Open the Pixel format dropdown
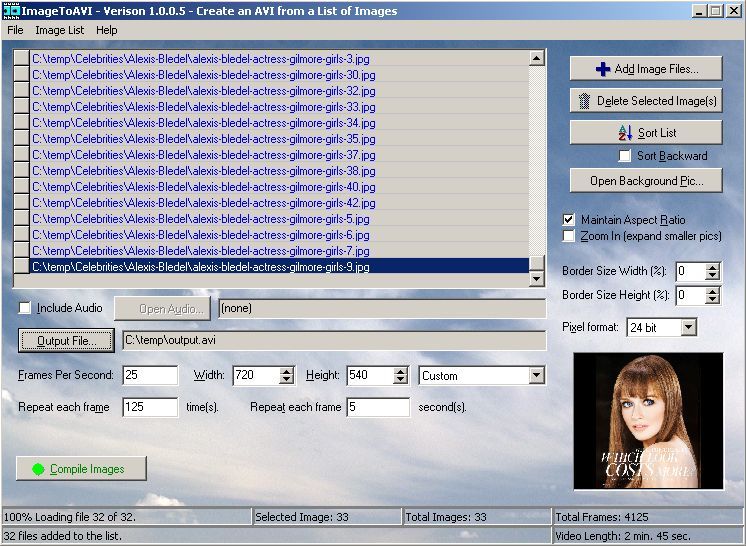746x546 pixels. 688,327
